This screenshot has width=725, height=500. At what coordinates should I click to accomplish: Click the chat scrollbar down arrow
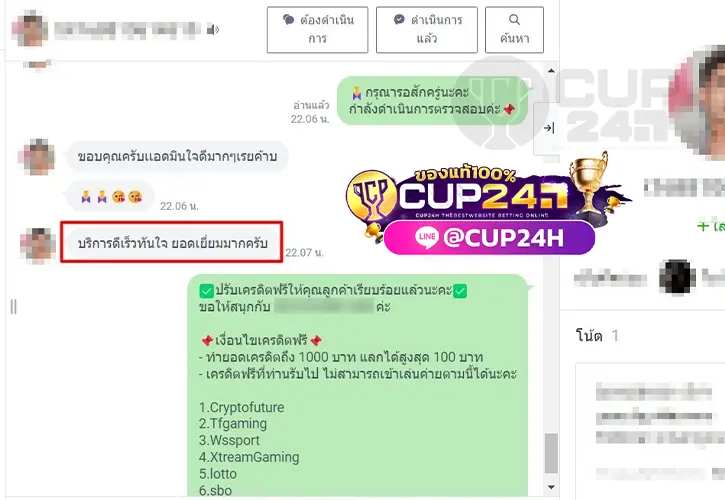tap(551, 487)
